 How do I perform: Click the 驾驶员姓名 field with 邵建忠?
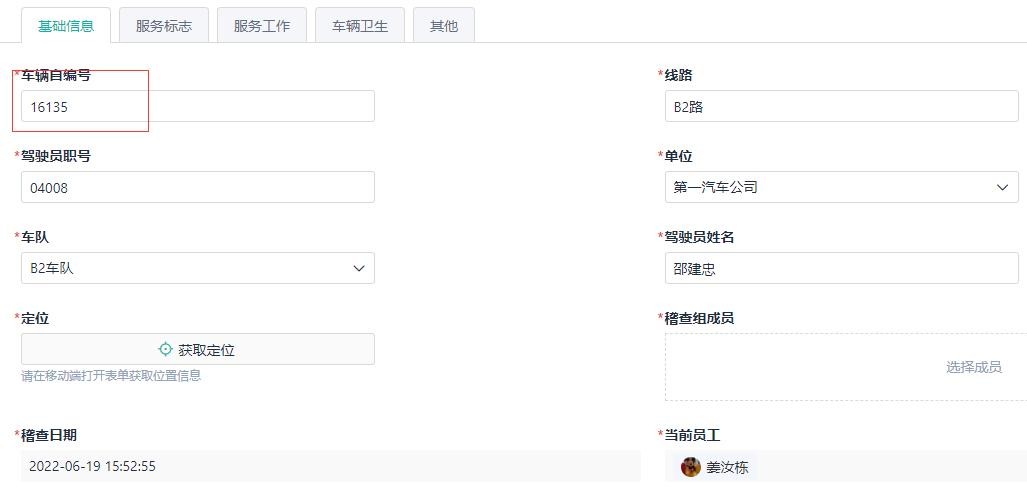[841, 269]
